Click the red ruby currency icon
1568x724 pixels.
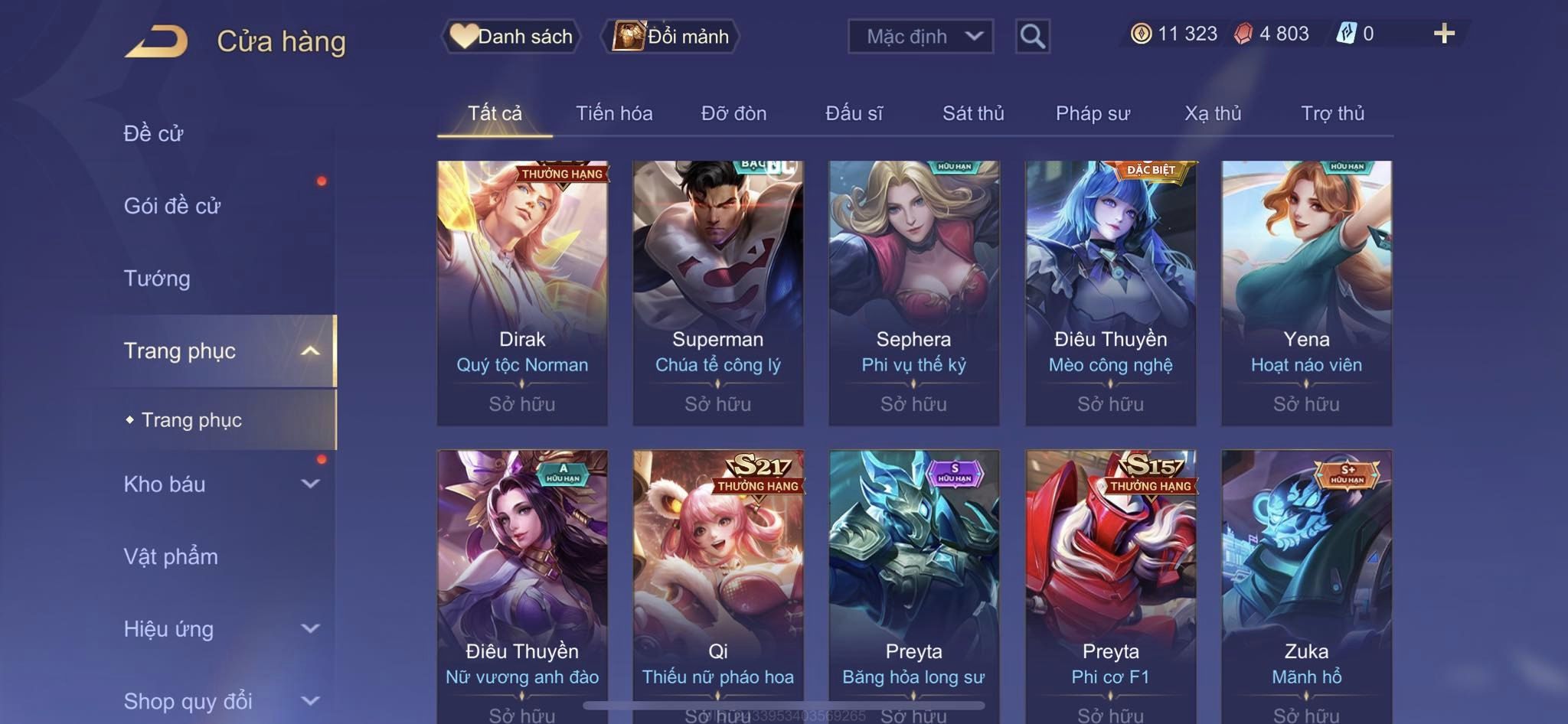(x=1243, y=34)
